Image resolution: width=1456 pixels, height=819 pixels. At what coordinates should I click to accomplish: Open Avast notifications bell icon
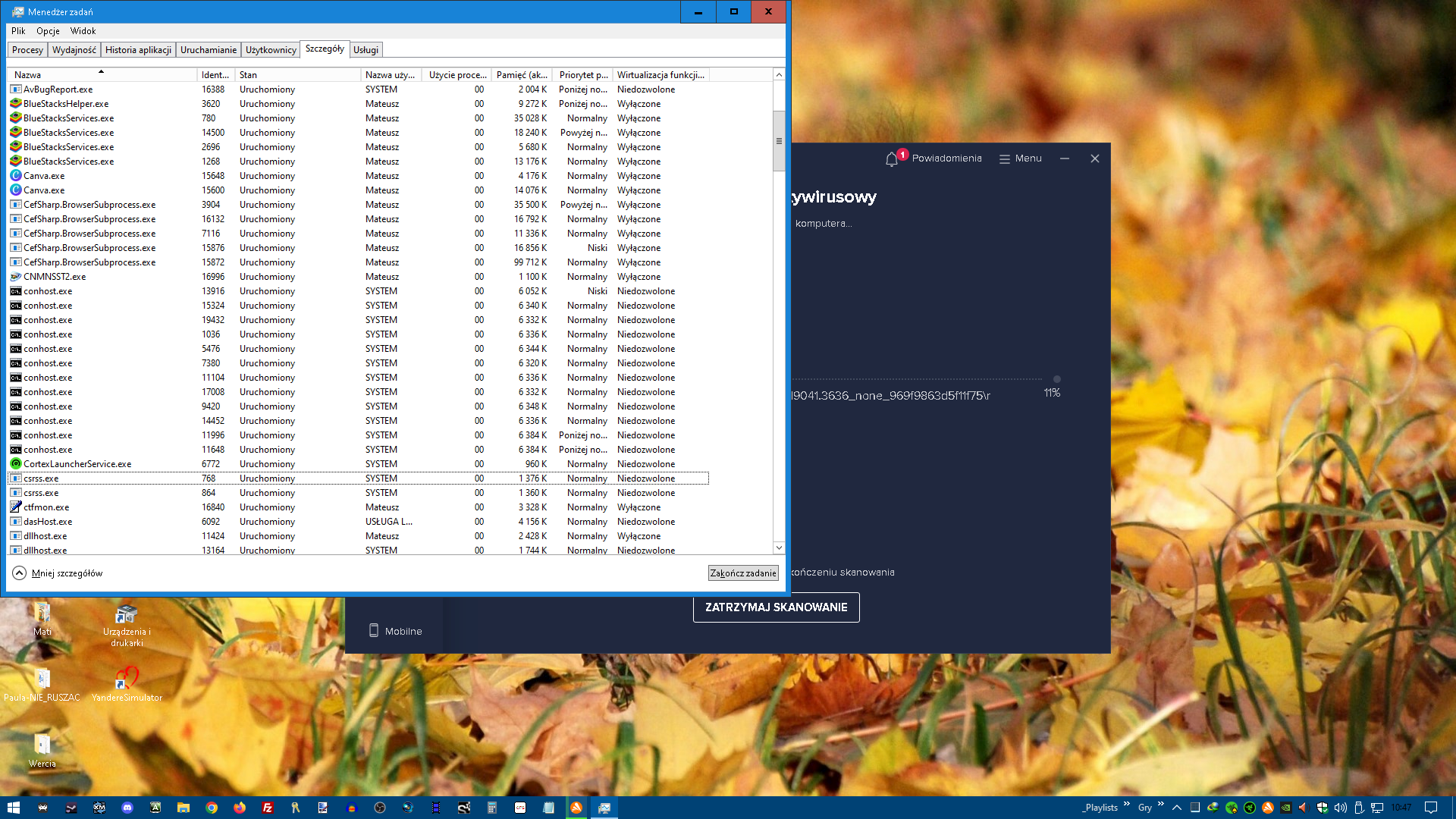892,159
